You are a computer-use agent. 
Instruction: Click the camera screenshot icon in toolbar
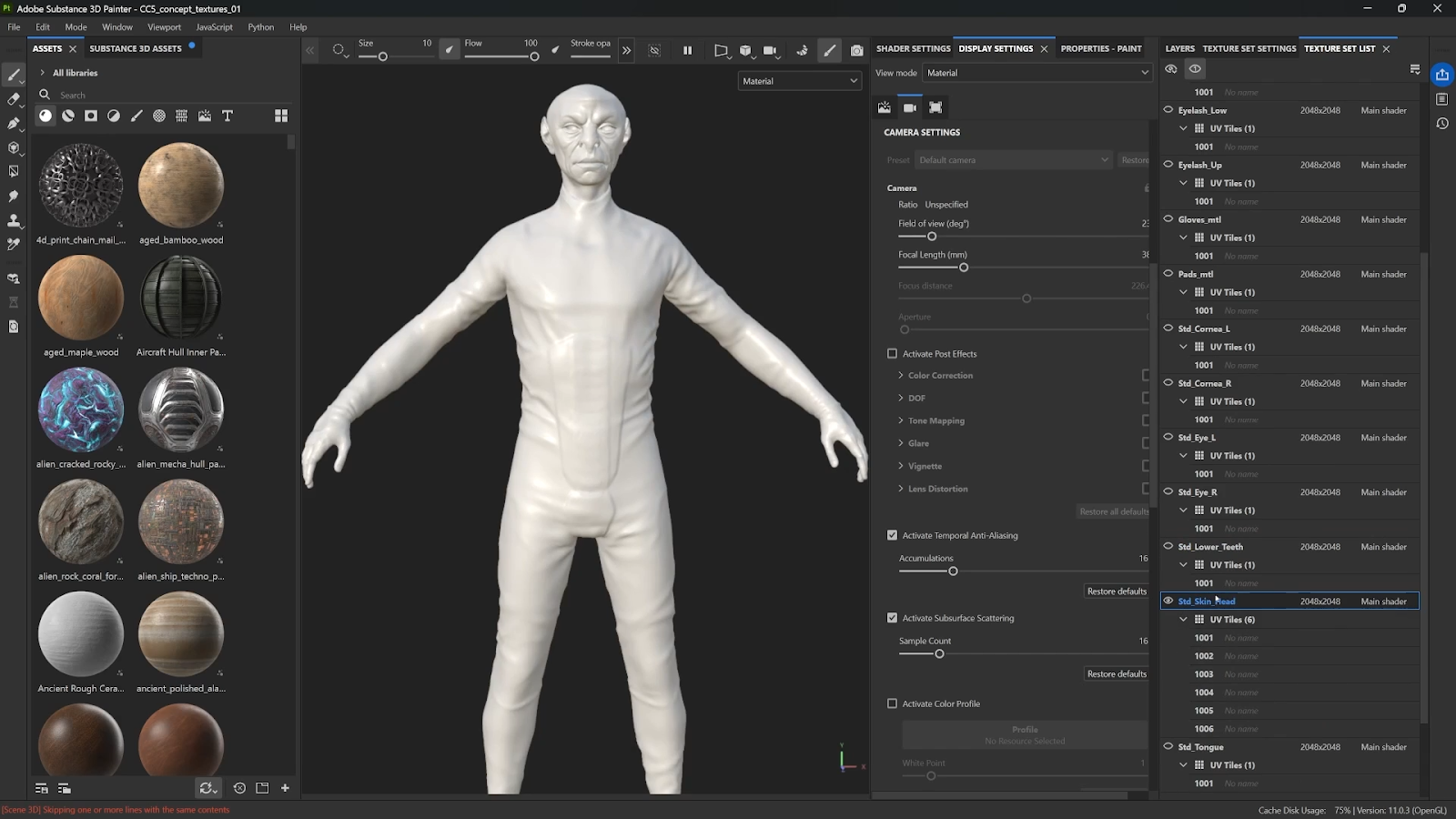856,51
